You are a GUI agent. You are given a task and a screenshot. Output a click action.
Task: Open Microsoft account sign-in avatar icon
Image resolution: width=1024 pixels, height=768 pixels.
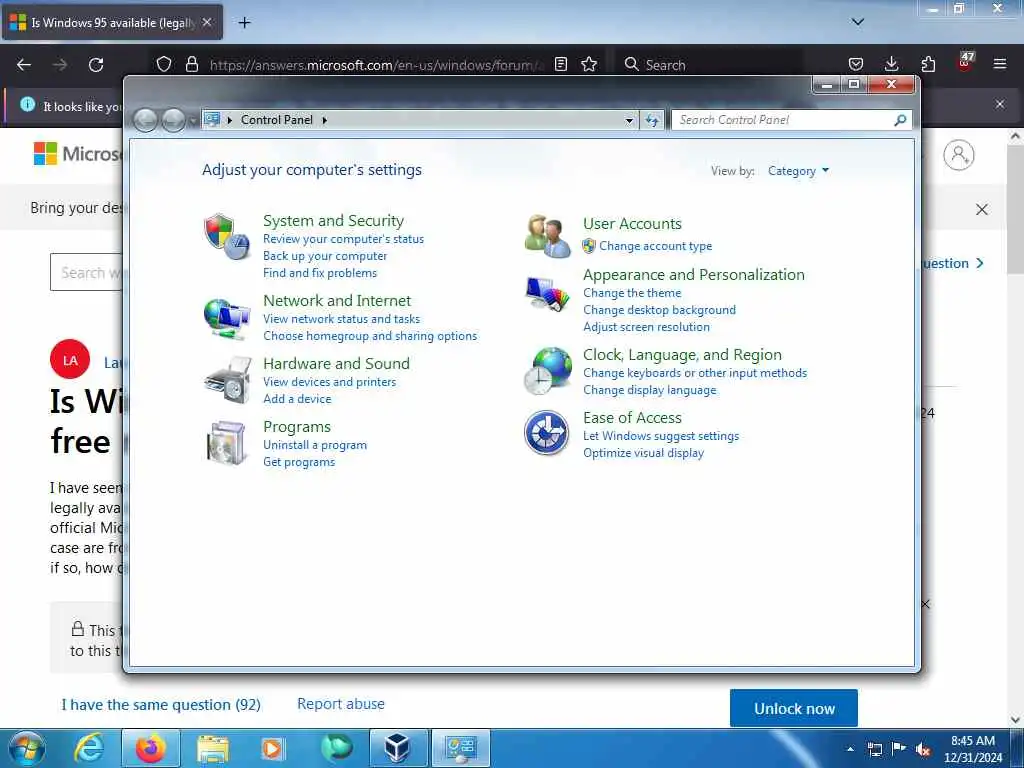tap(959, 155)
